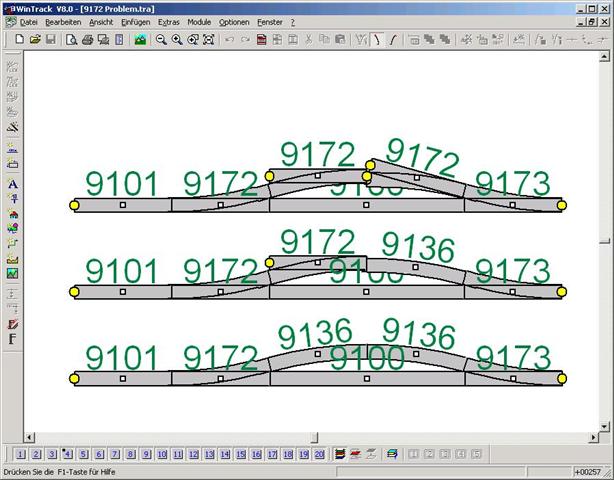
Task: Toggle layer 3 button
Action: pyautogui.click(x=52, y=454)
